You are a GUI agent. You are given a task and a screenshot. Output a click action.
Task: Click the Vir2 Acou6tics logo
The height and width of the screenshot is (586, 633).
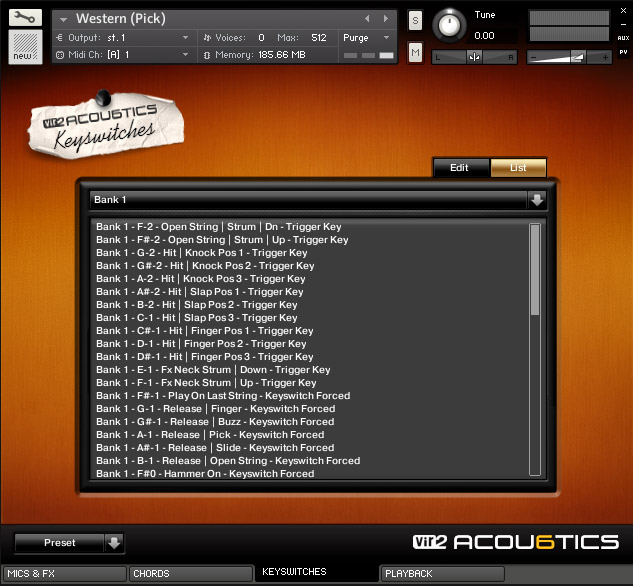click(x=516, y=542)
